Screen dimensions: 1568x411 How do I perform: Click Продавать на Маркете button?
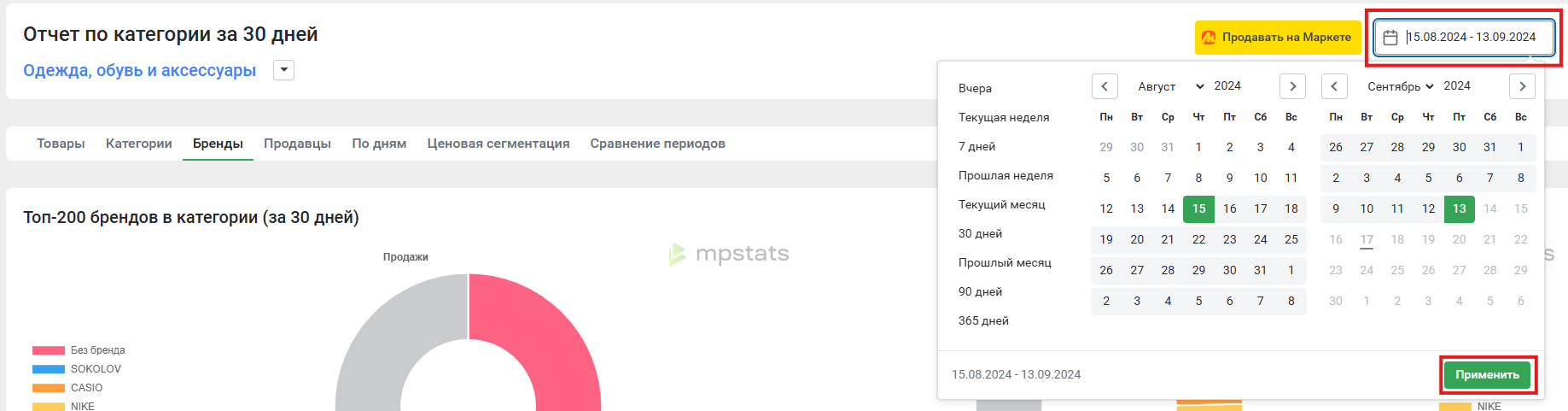(x=1277, y=38)
